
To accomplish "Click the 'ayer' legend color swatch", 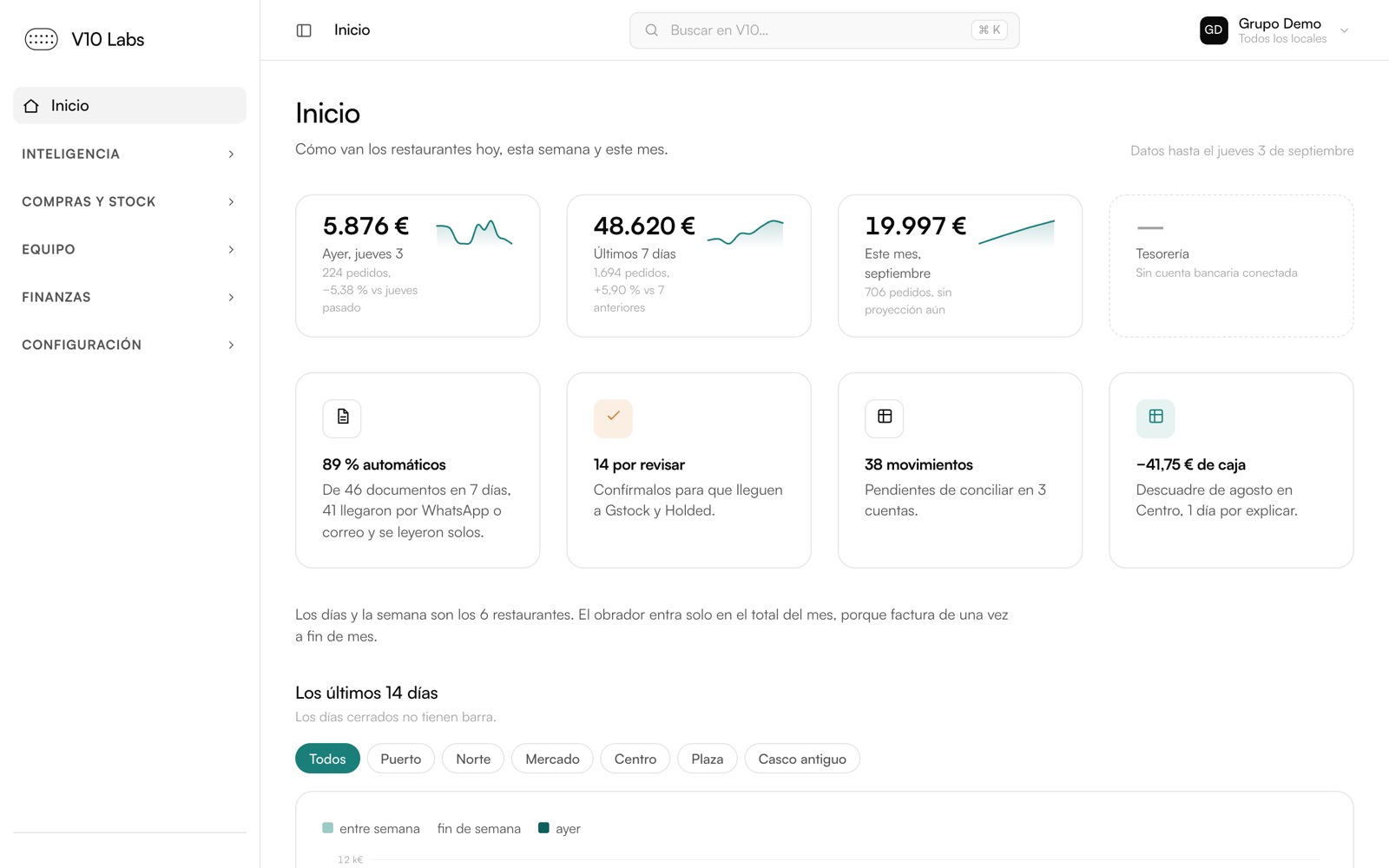I will coord(543,828).
